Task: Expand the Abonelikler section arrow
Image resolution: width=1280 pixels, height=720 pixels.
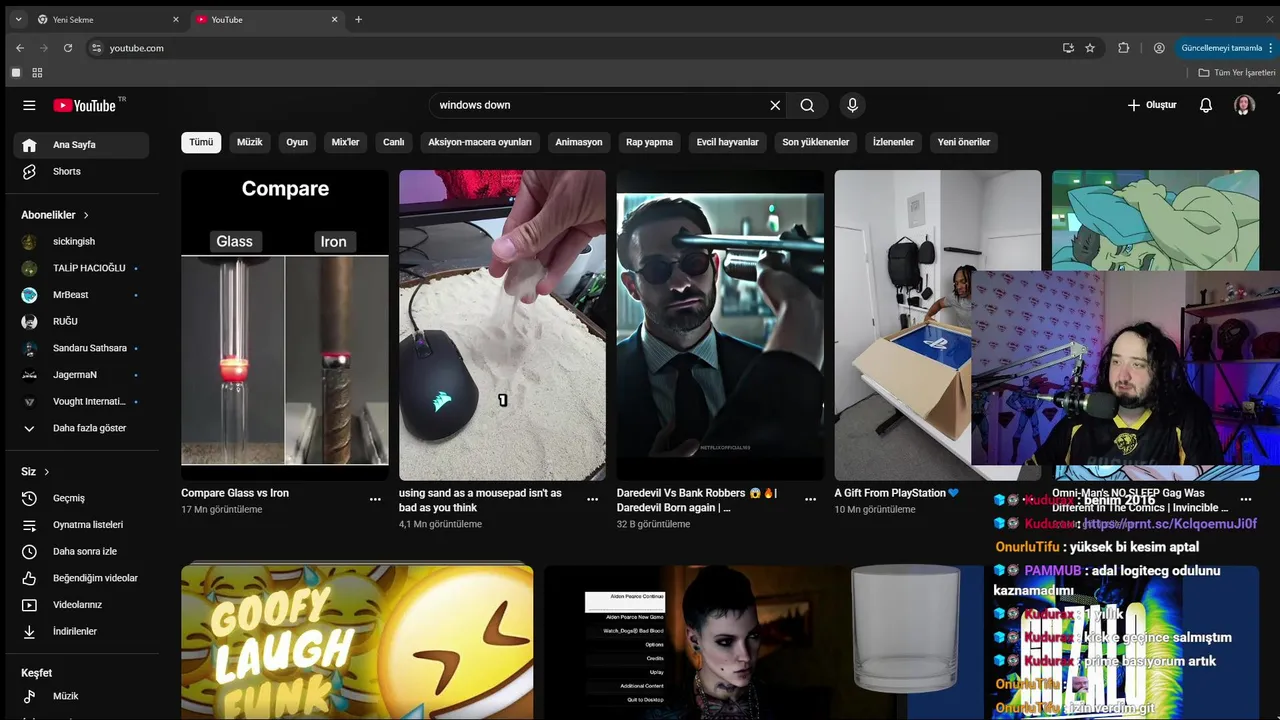Action: 86,215
